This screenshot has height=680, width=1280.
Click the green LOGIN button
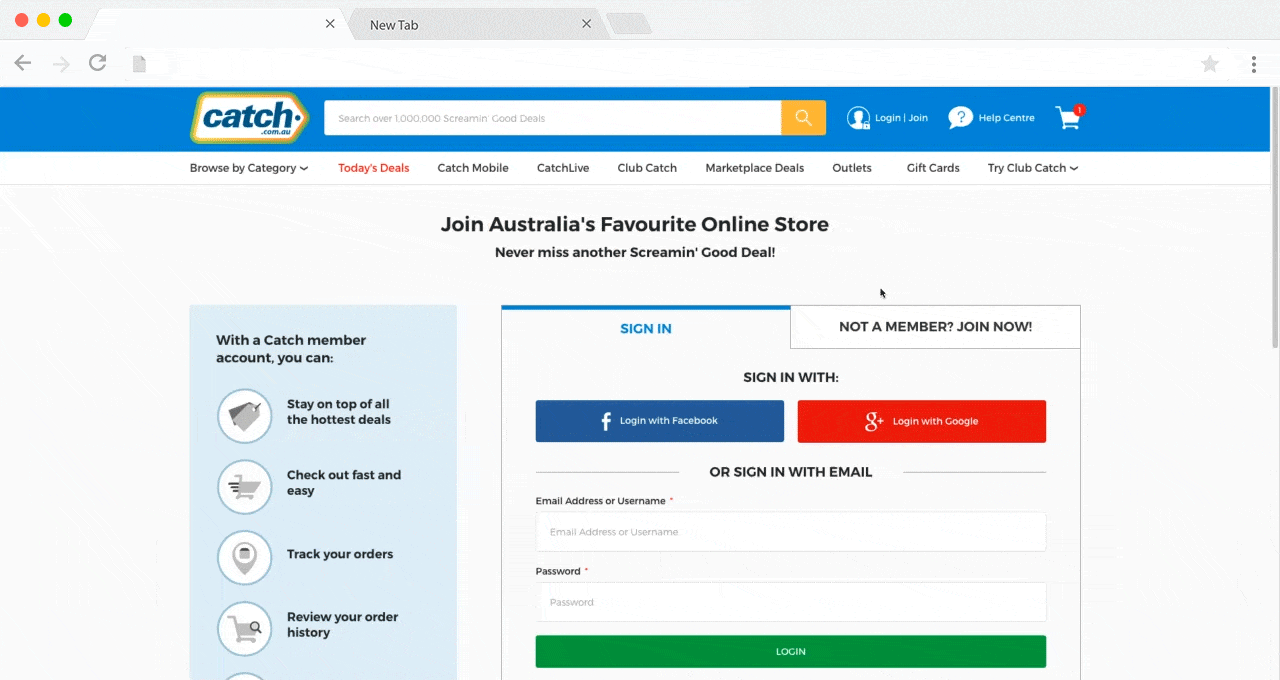(791, 652)
